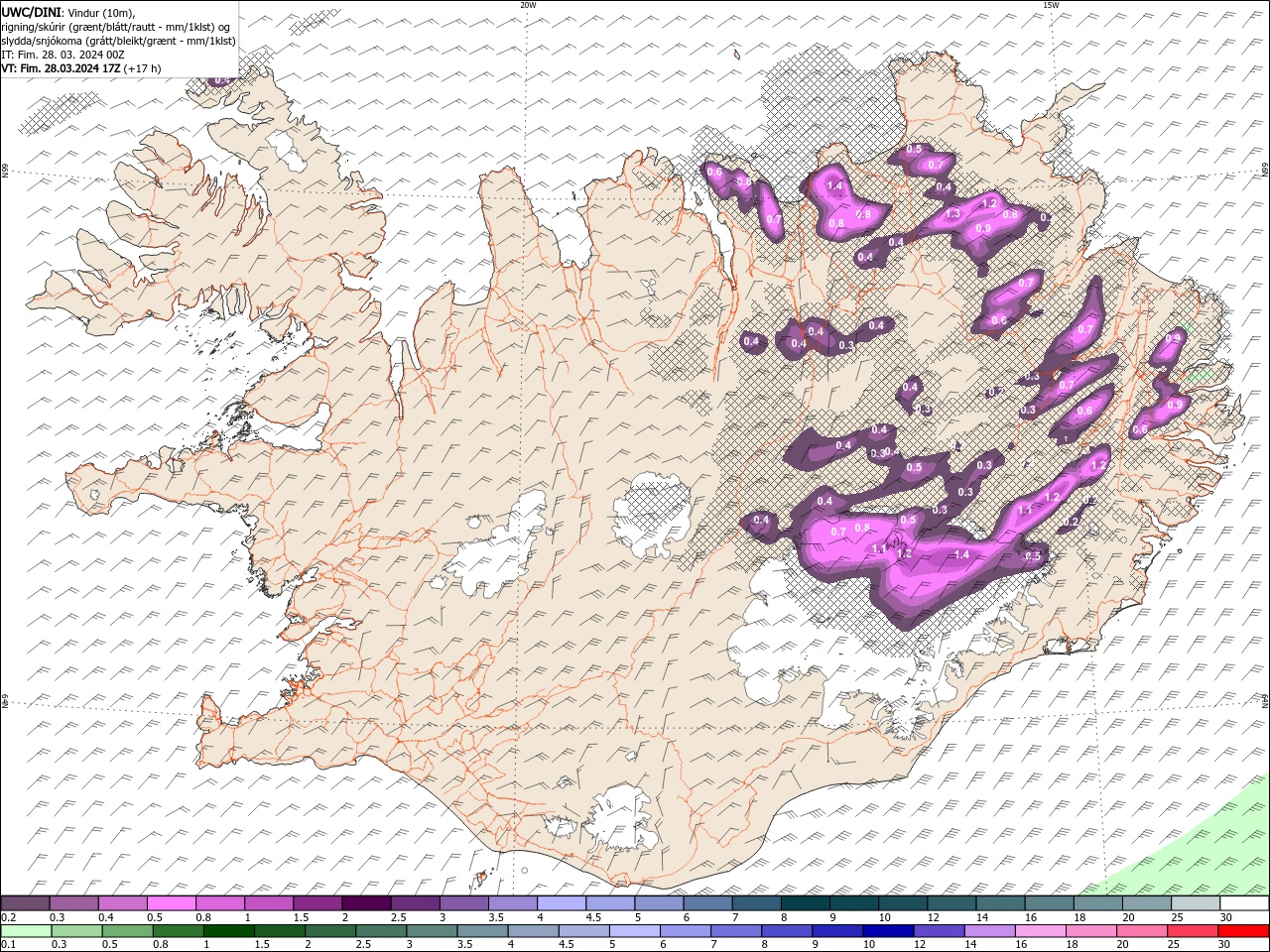Click the light pink 16 swatch in lower legend
This screenshot has height=952, width=1270.
coord(1040,930)
